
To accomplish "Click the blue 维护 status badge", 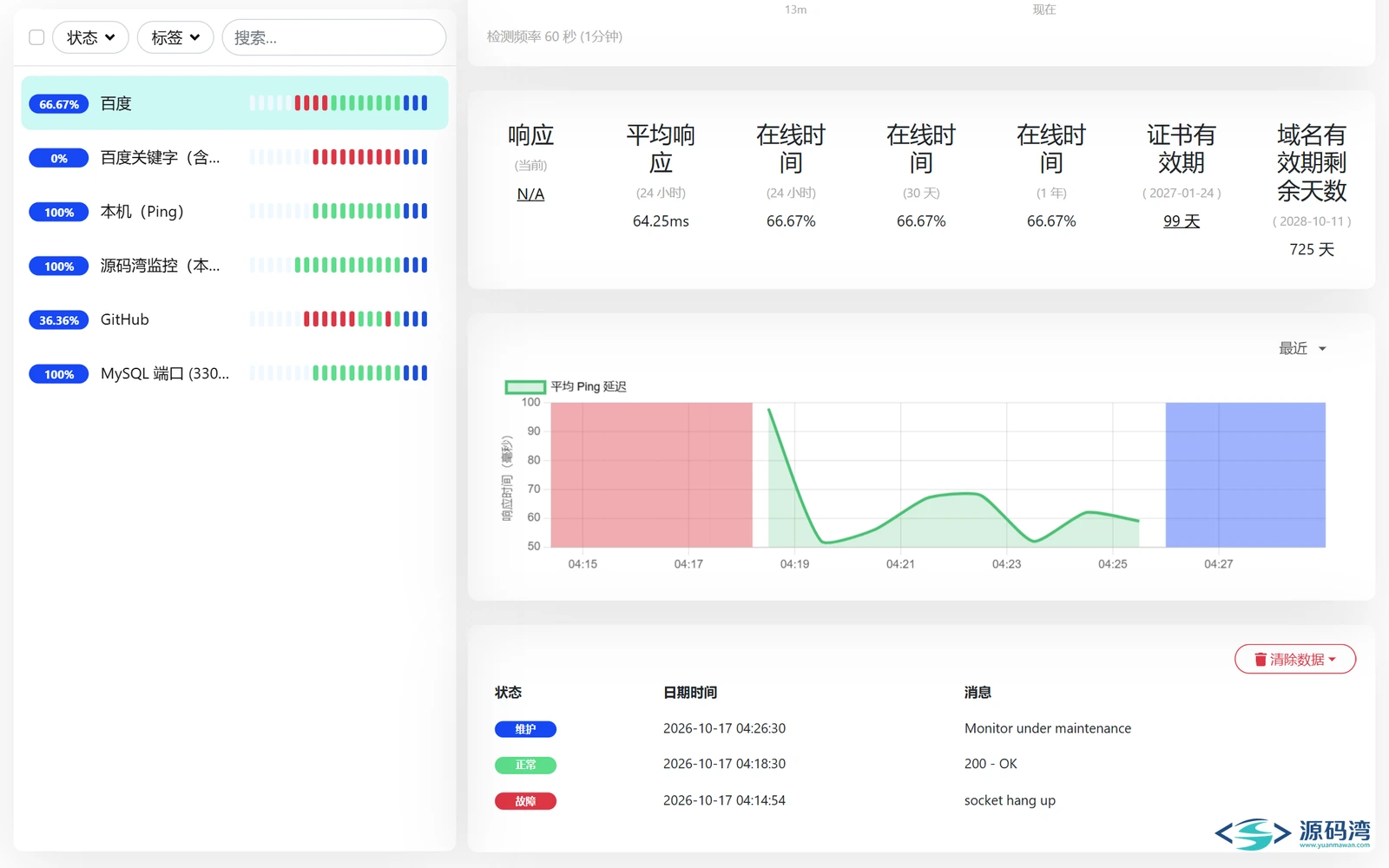I will [525, 729].
